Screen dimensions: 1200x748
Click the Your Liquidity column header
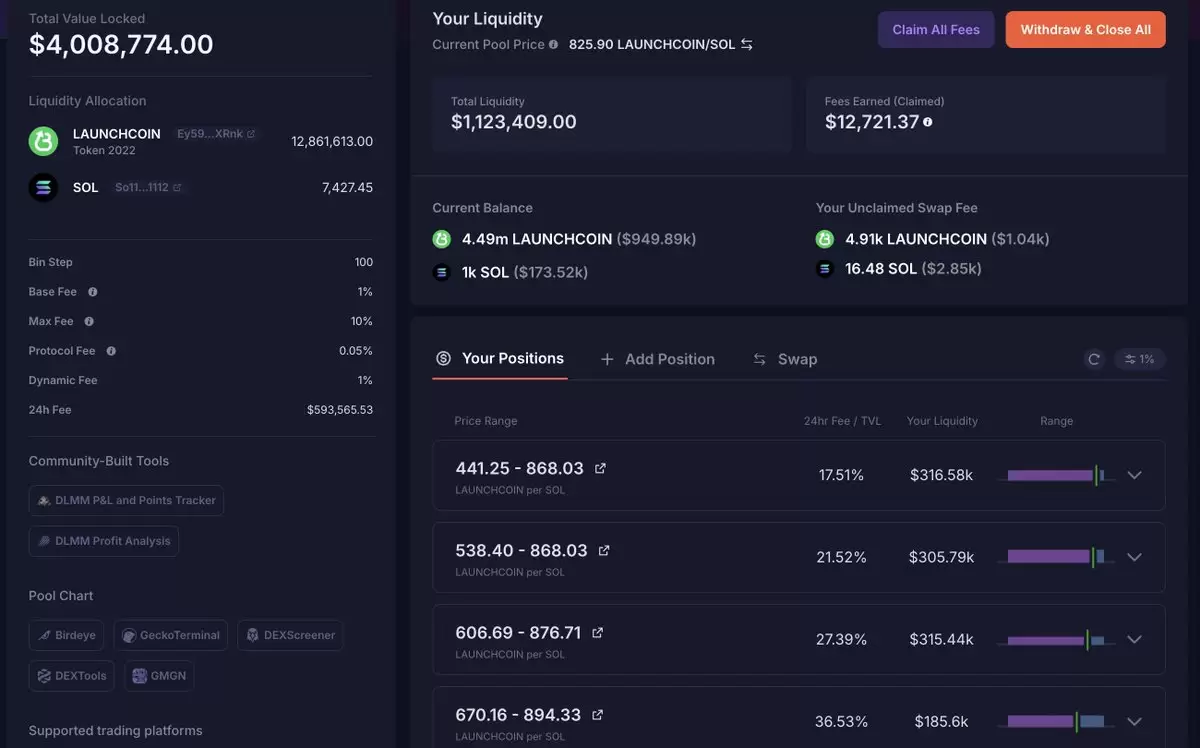(x=942, y=421)
